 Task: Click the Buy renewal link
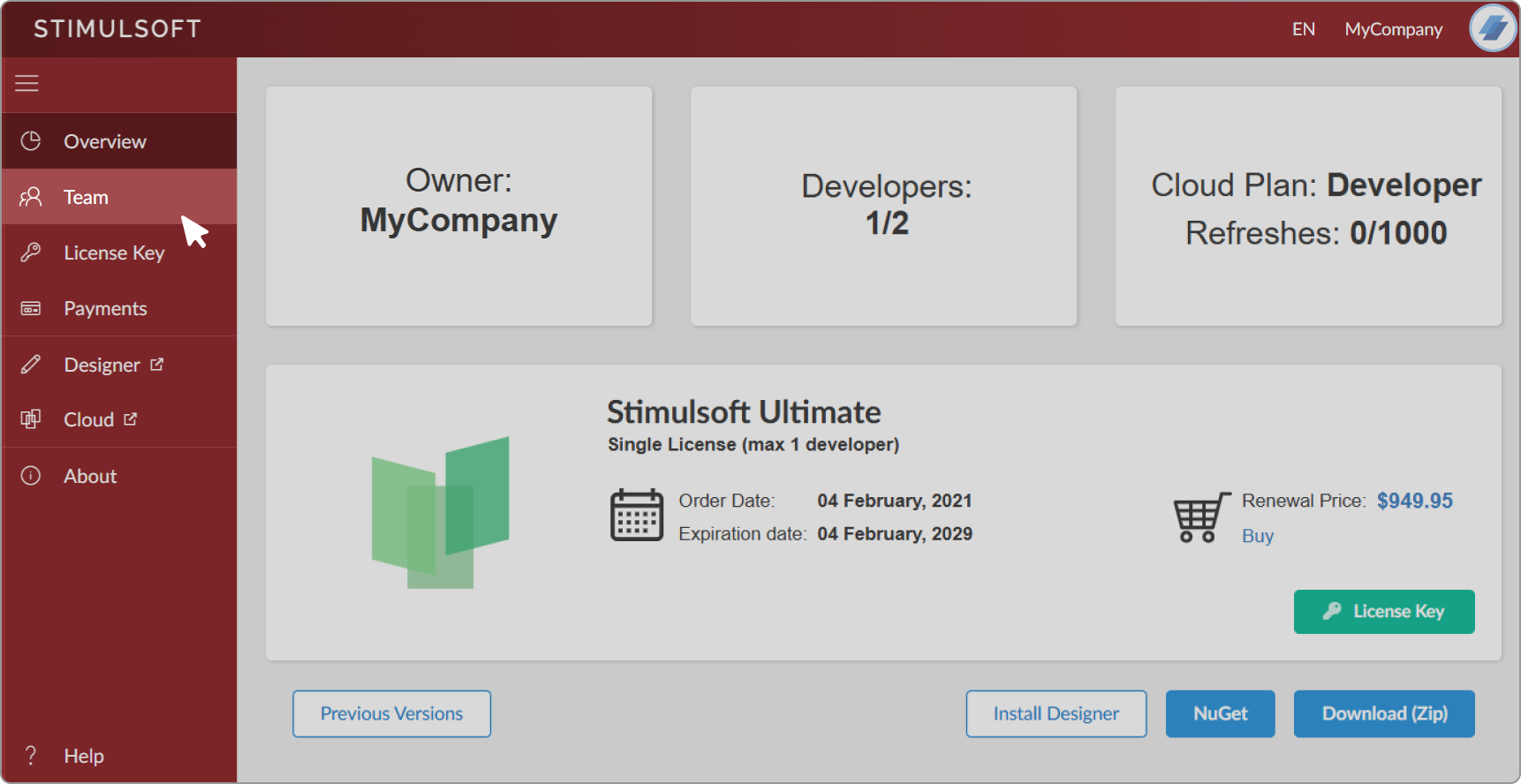tap(1257, 536)
